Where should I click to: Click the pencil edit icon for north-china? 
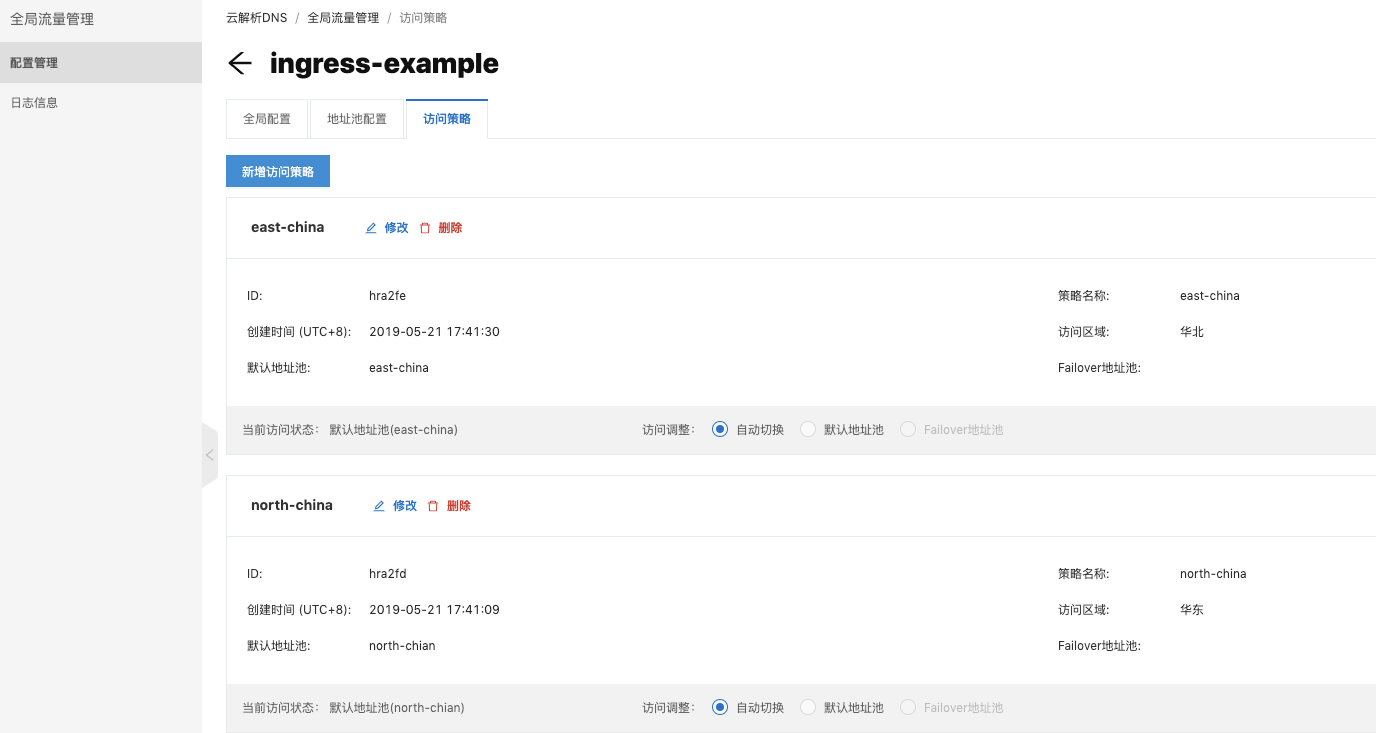click(379, 506)
